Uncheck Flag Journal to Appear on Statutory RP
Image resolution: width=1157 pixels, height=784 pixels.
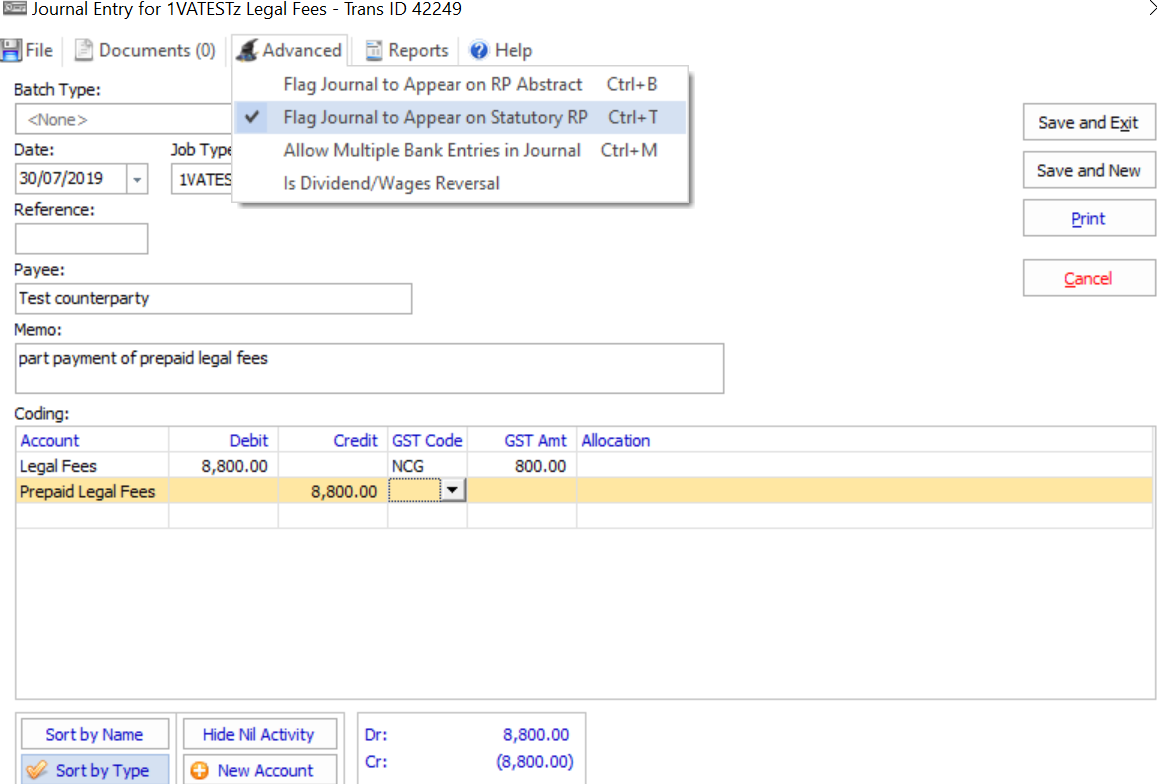[435, 118]
